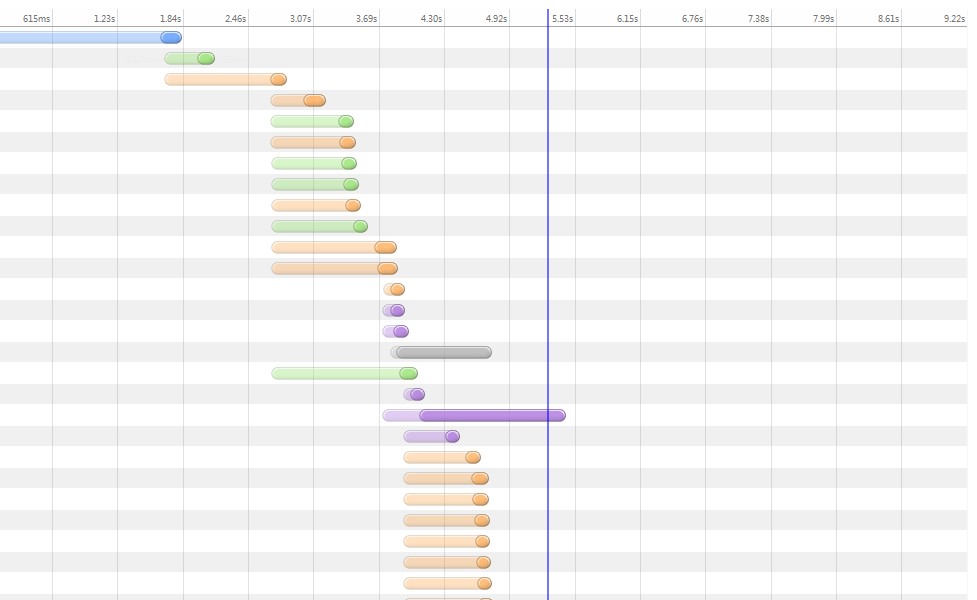Select the blue request bar at the top
Screen dimensions: 977x600
[x=90, y=37]
